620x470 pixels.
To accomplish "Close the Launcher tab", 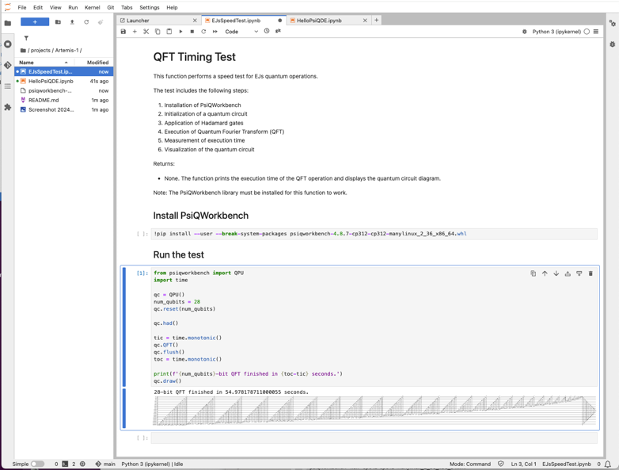I will tap(195, 21).
